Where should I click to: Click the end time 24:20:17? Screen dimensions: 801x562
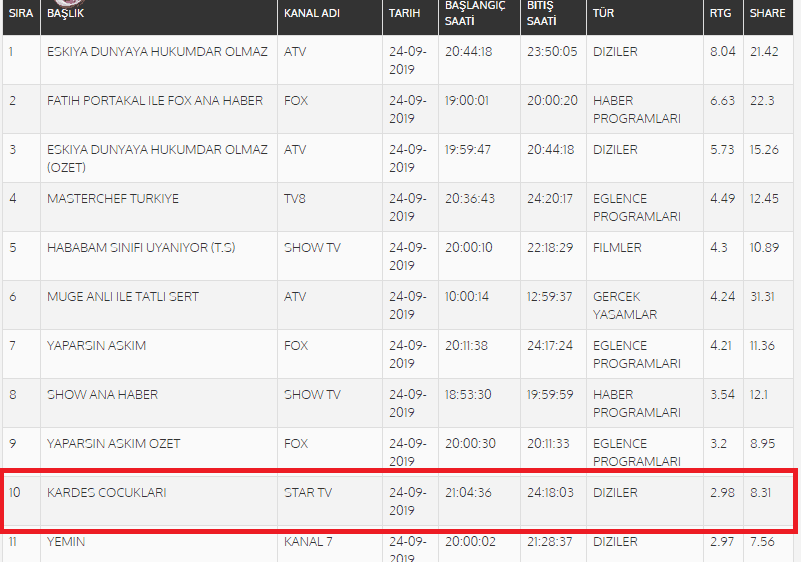[550, 199]
